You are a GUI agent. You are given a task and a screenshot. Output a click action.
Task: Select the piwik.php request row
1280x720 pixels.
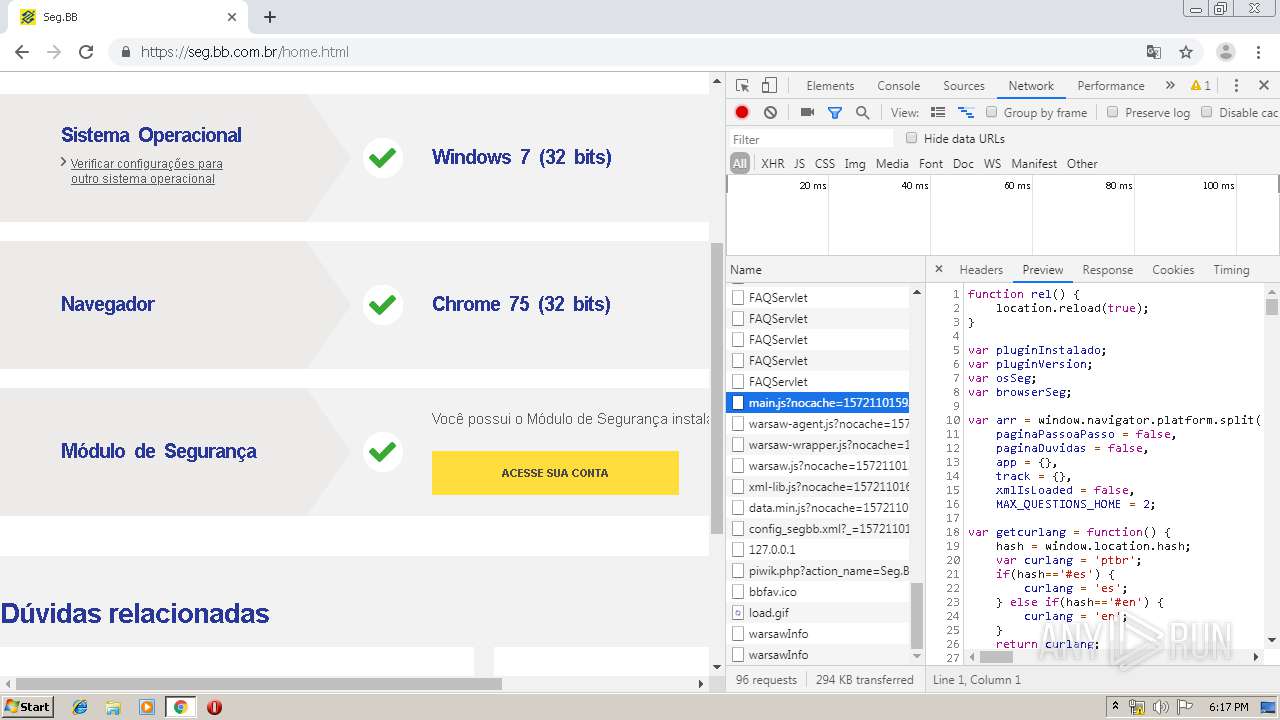pyautogui.click(x=817, y=571)
